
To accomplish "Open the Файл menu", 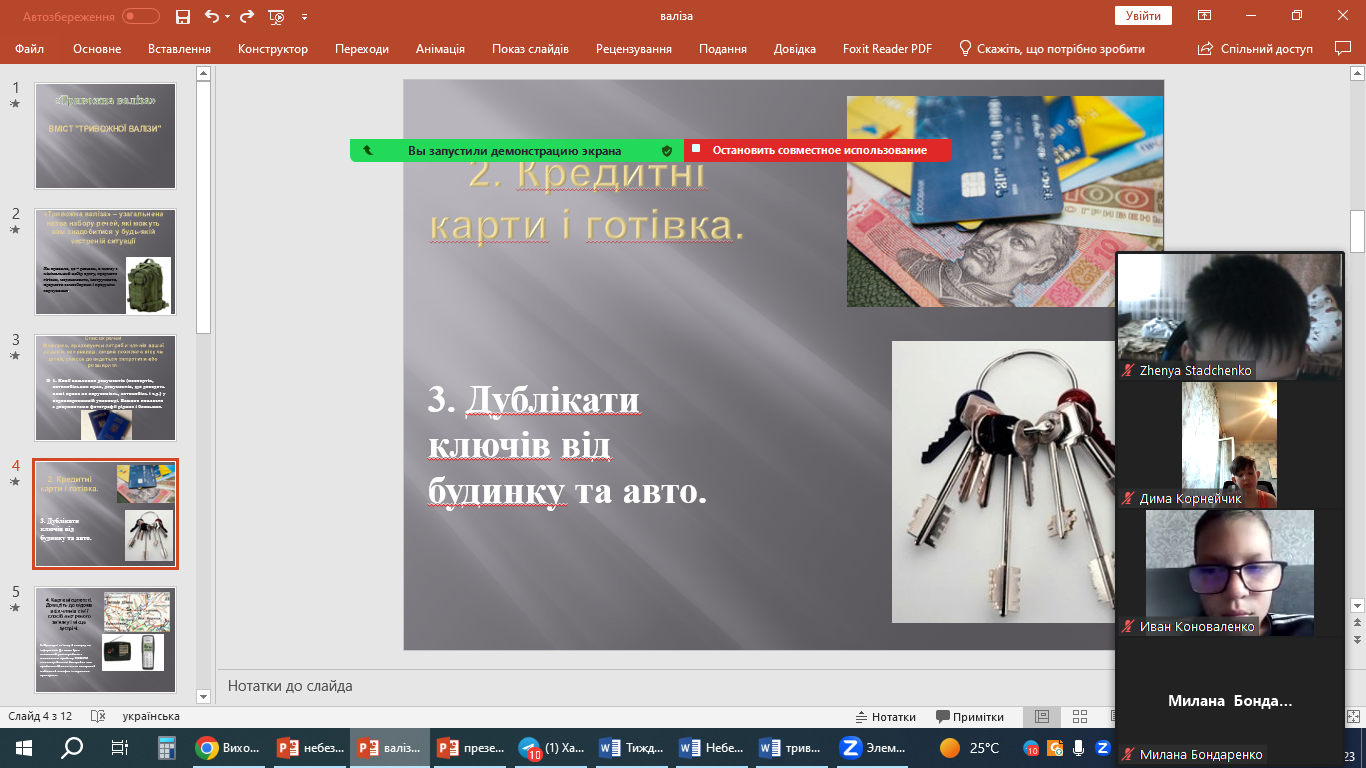I will [x=30, y=48].
